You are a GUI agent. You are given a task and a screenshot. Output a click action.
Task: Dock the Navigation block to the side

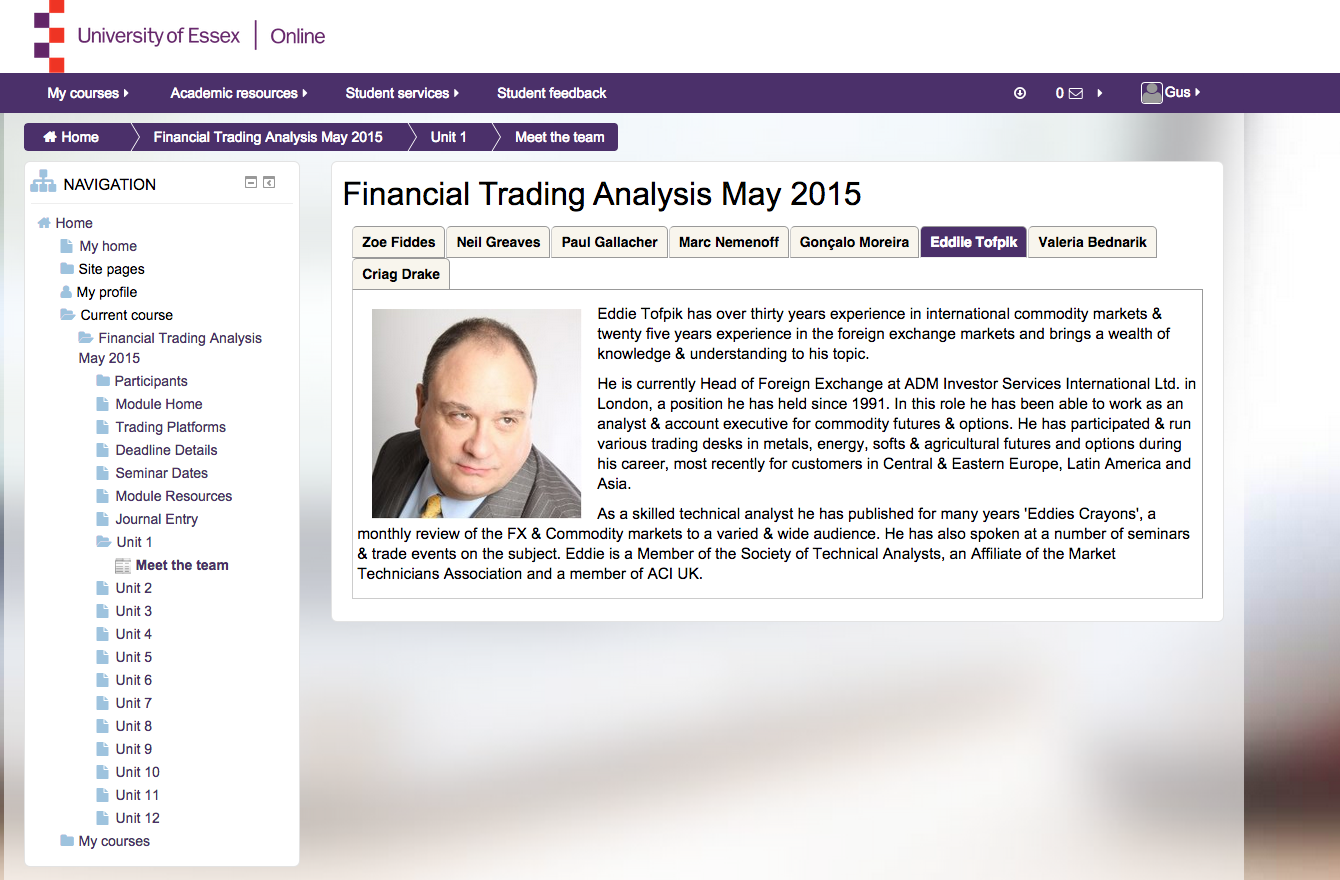(x=269, y=182)
